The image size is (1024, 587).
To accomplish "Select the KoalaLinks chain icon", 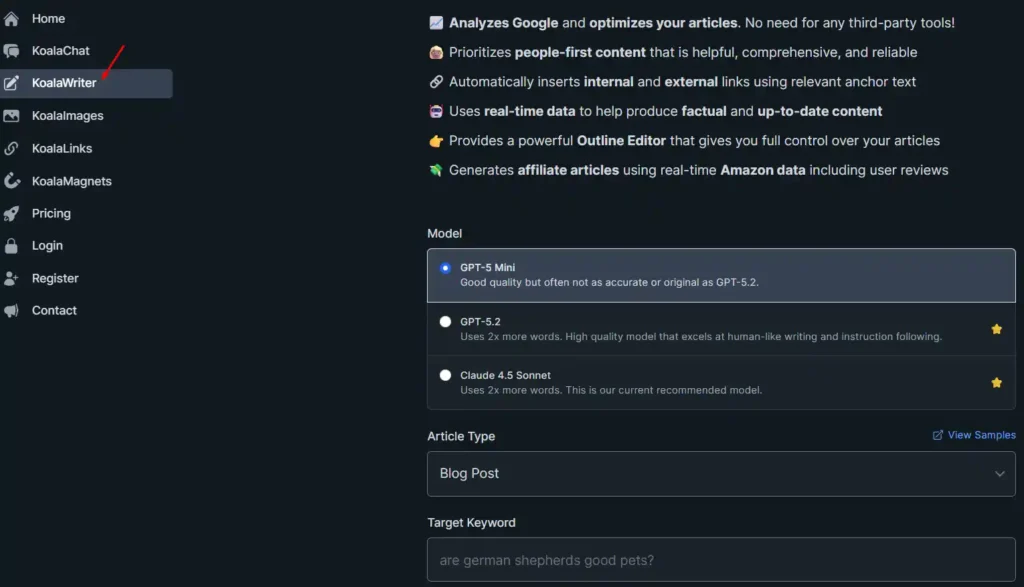I will click(x=14, y=148).
